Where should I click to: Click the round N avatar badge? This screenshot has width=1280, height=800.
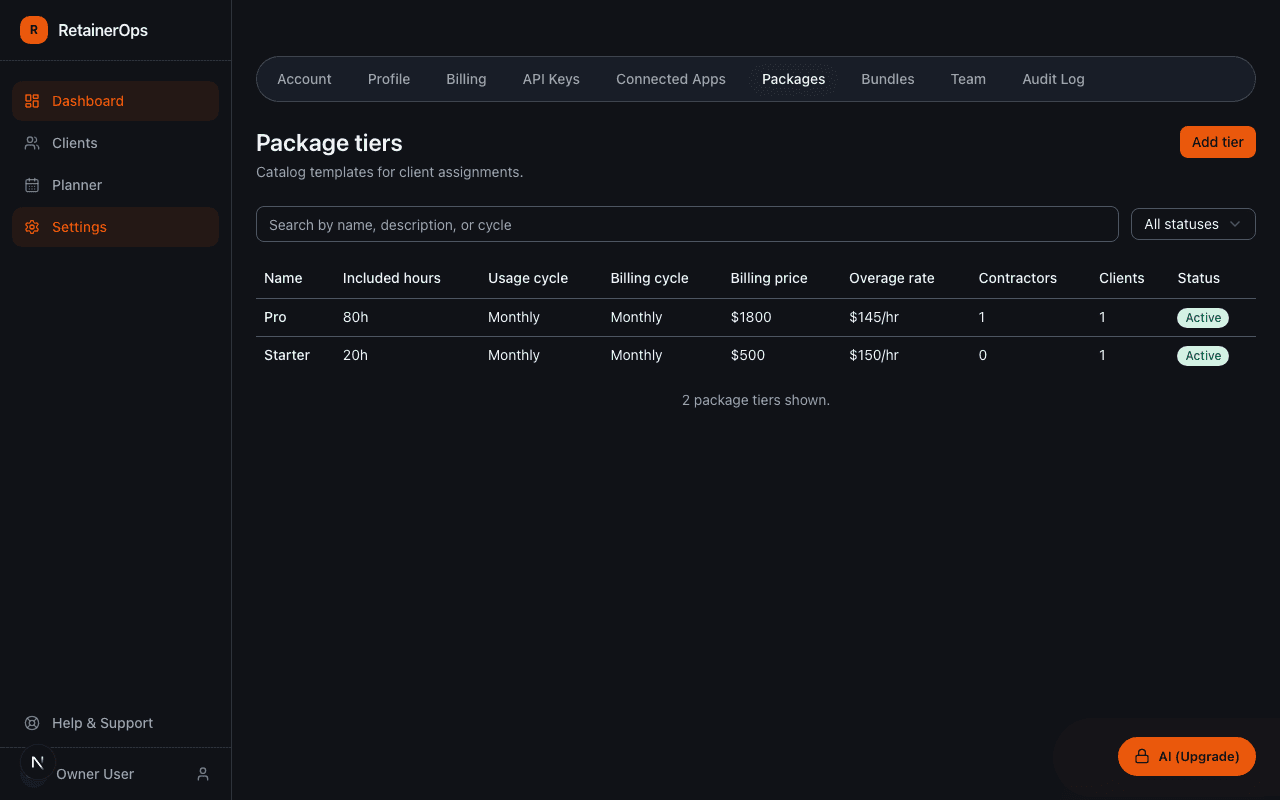(37, 762)
